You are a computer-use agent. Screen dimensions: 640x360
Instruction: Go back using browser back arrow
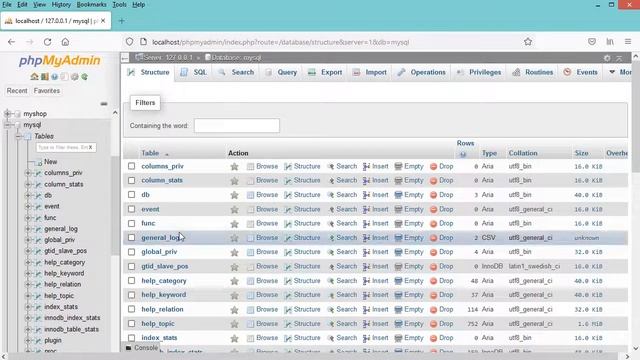pyautogui.click(x=11, y=42)
